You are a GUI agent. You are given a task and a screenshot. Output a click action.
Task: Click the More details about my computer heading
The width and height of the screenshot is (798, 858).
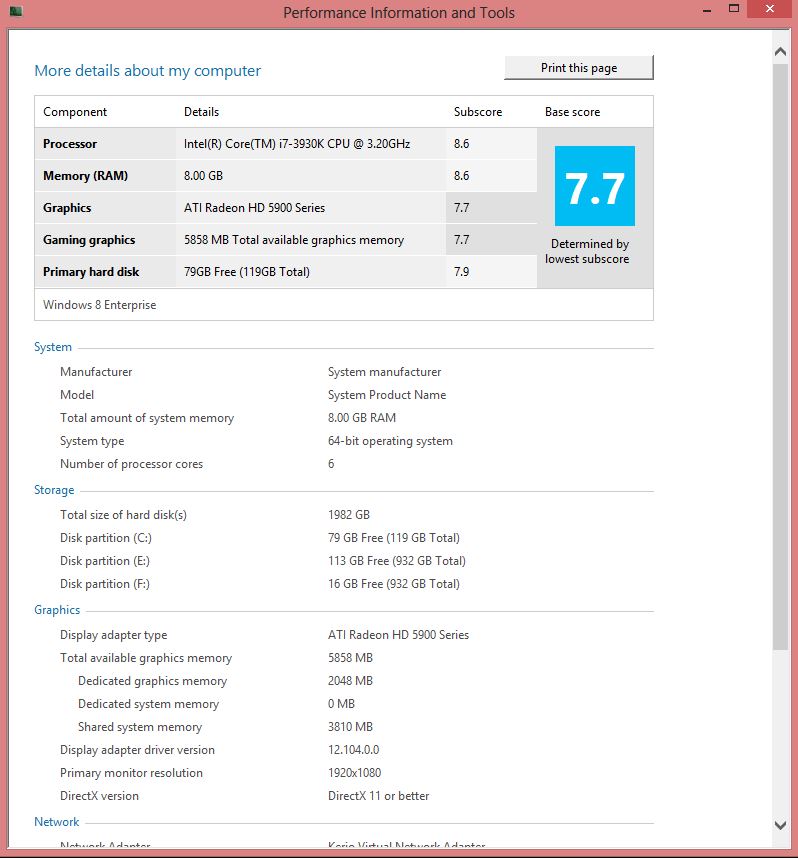coord(147,71)
